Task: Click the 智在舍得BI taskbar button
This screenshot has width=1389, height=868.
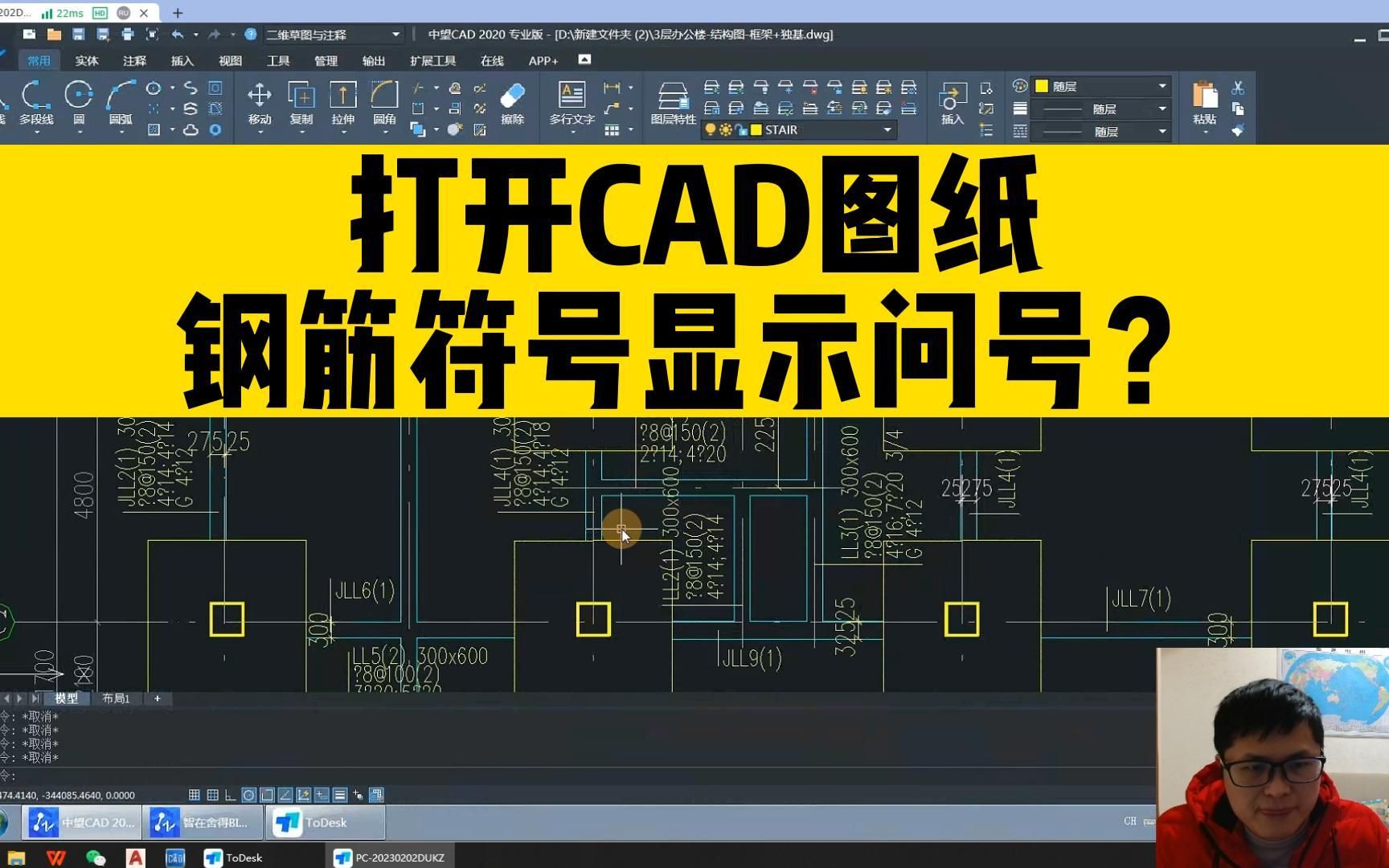Action: [x=199, y=822]
